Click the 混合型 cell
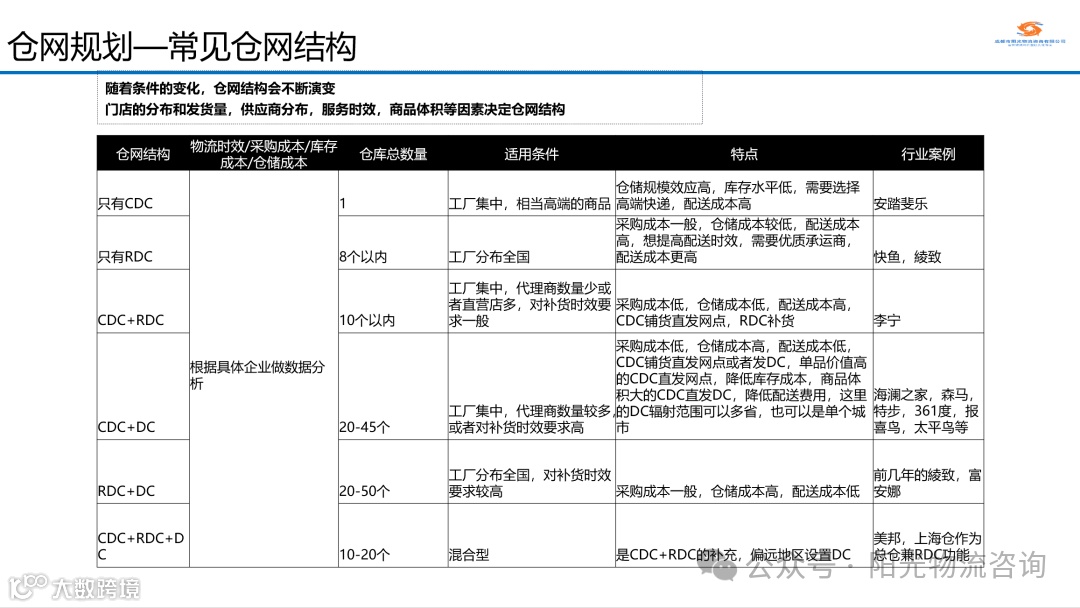 tap(531, 535)
